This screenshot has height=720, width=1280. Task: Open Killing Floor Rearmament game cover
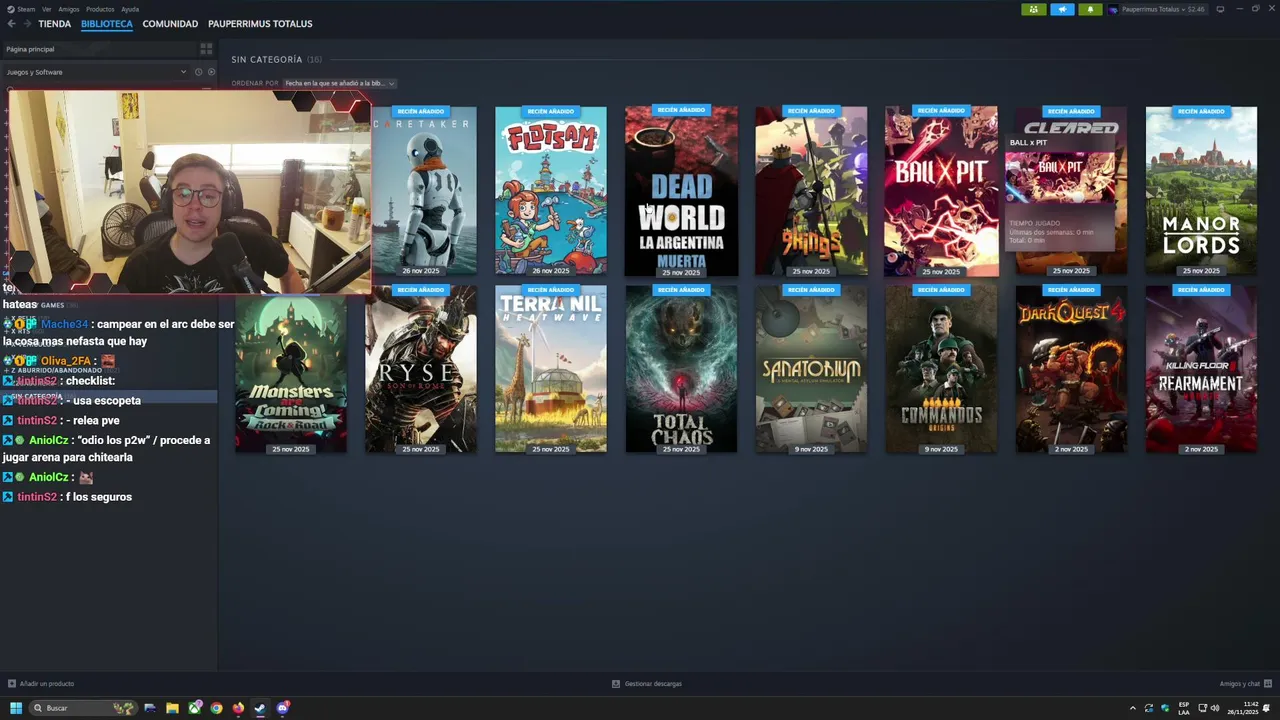[x=1201, y=369]
